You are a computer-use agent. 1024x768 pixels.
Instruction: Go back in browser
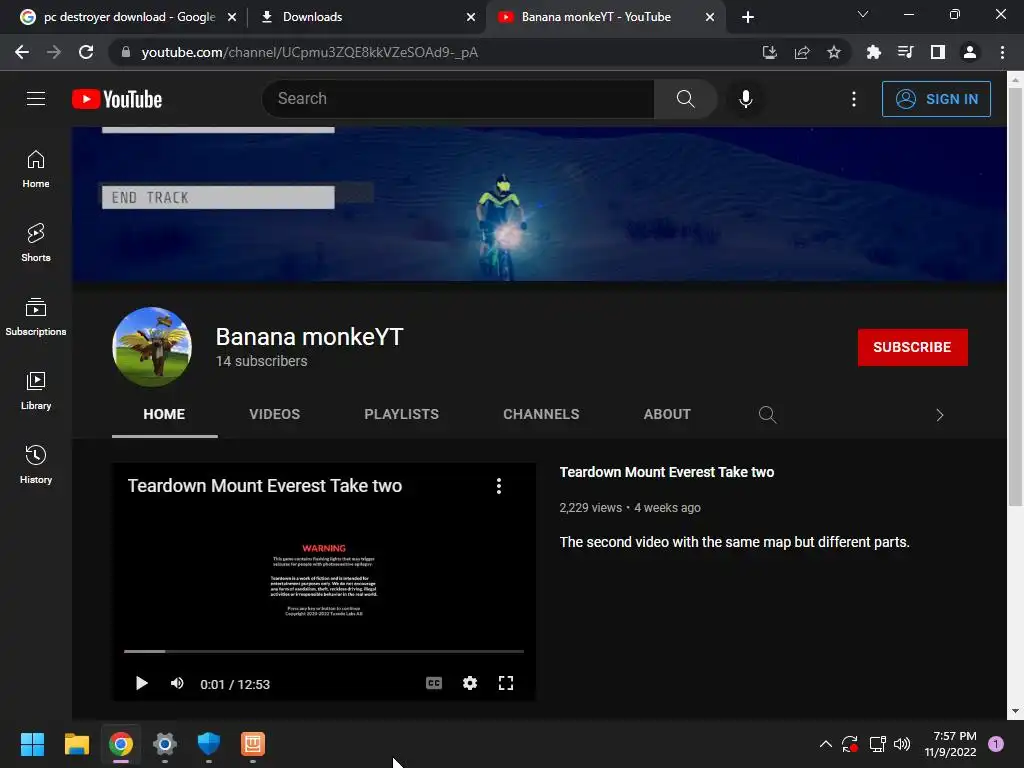coord(22,52)
